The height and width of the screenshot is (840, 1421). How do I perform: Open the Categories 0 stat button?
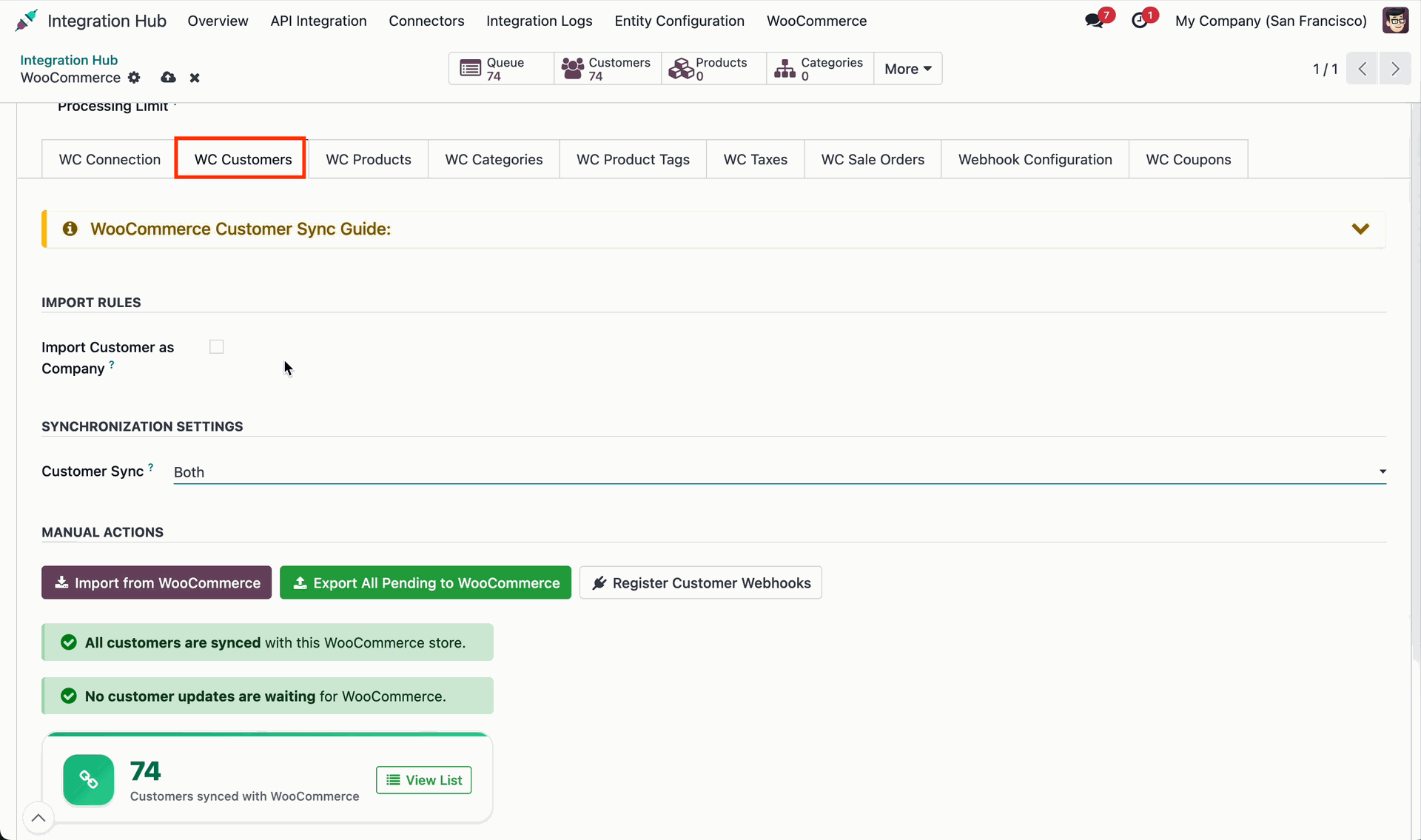(x=820, y=69)
